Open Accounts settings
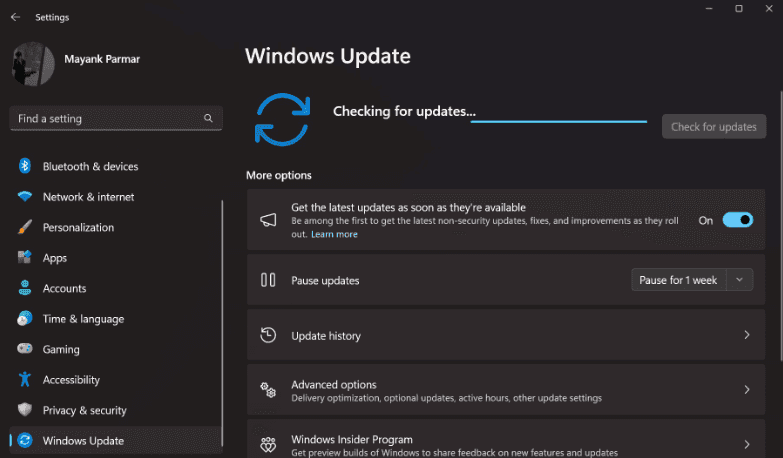 (x=116, y=288)
